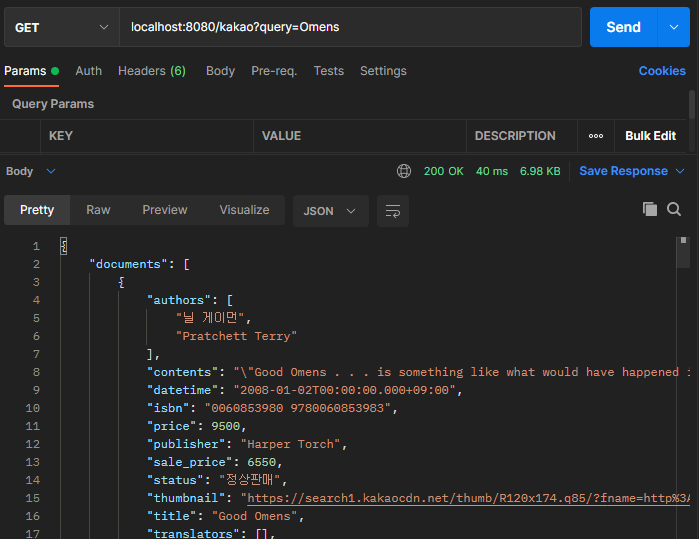This screenshot has height=539, width=699.
Task: Click the copy response icon
Action: tap(650, 209)
